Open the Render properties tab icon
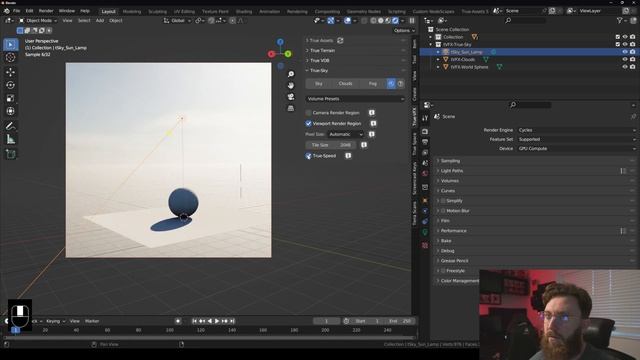This screenshot has height=360, width=640. point(425,132)
